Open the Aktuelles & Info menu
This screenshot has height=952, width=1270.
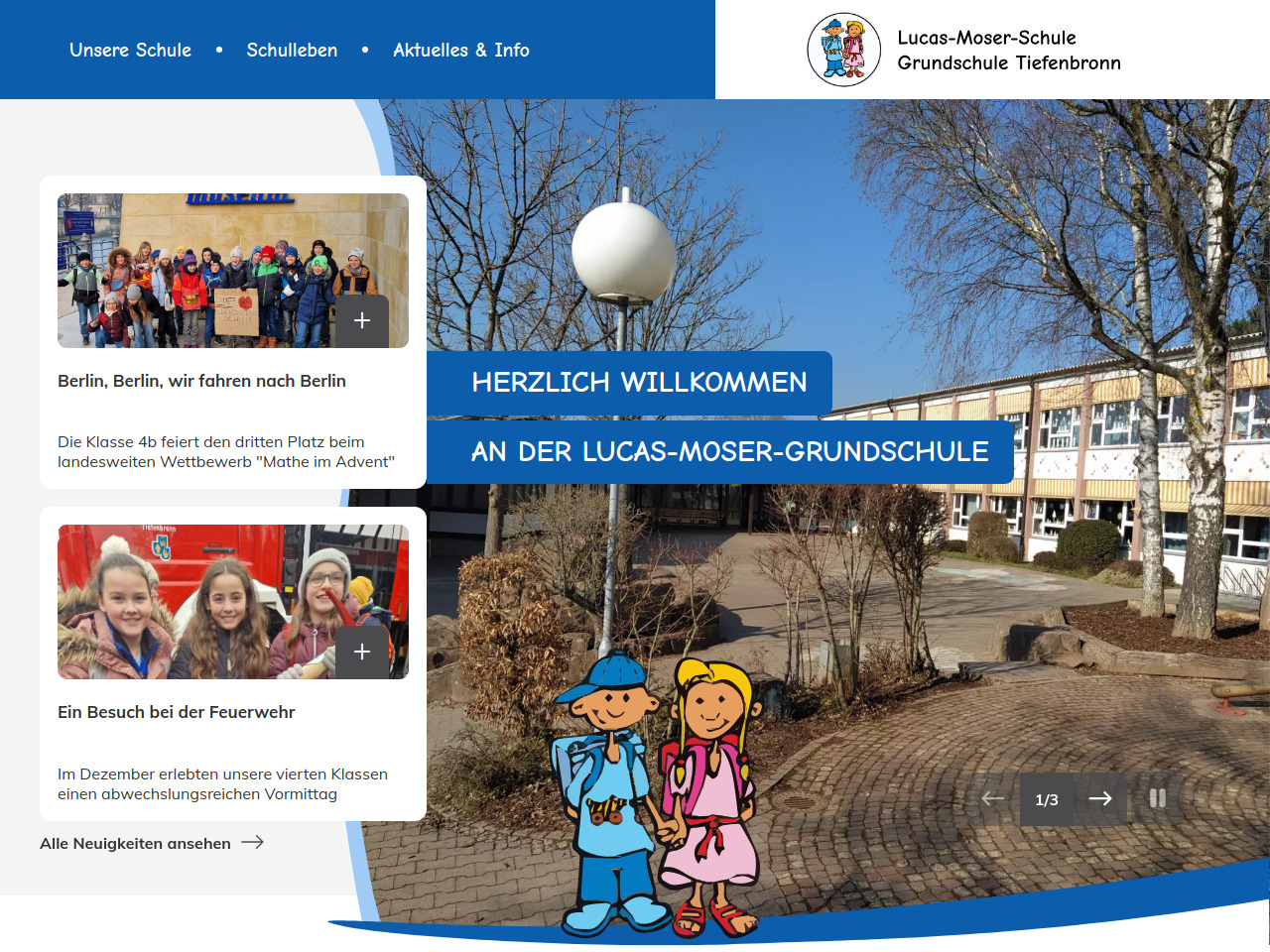click(x=461, y=50)
